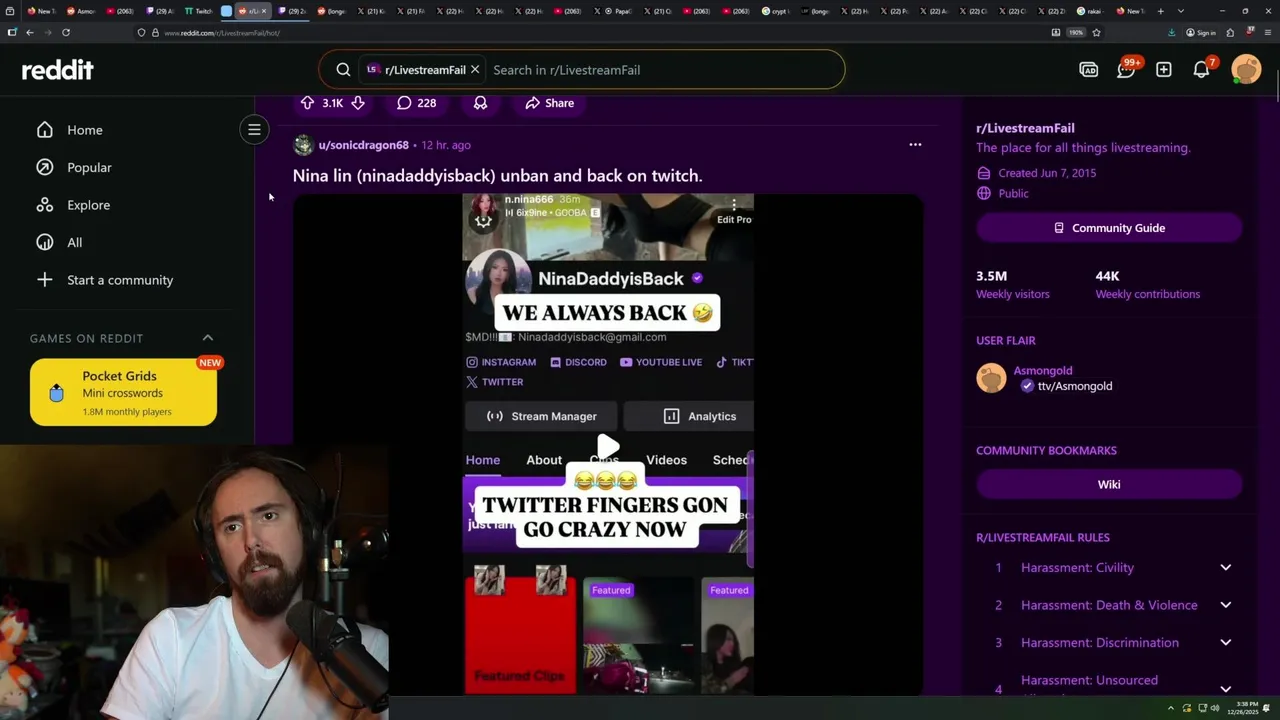Click the award icon on the post
The height and width of the screenshot is (720, 1280).
click(480, 103)
